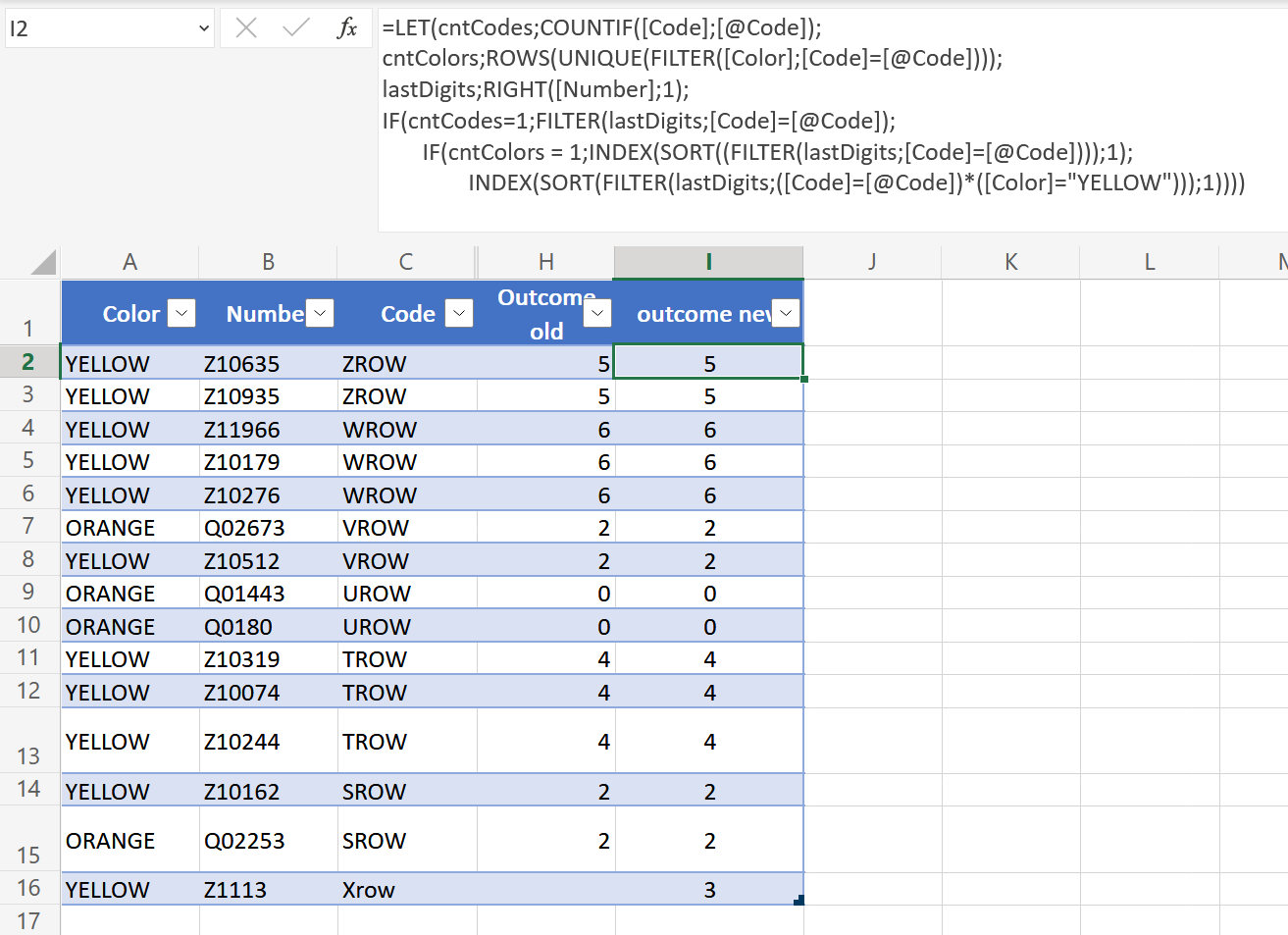Click ORANGE cell in row 7

click(129, 527)
